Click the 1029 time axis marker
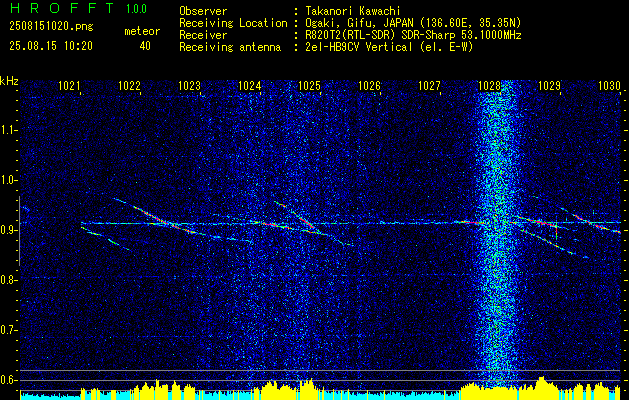Viewport: 629px width, 400px height. (x=549, y=85)
